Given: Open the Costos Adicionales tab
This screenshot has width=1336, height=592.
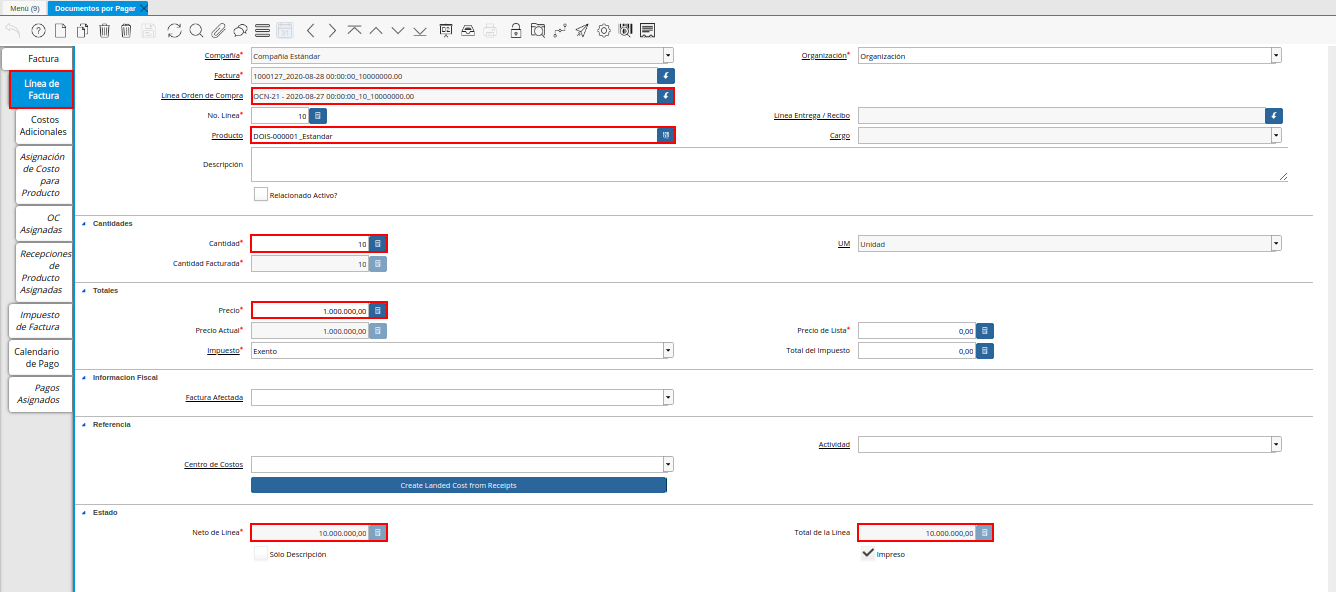Looking at the screenshot, I should 45,126.
